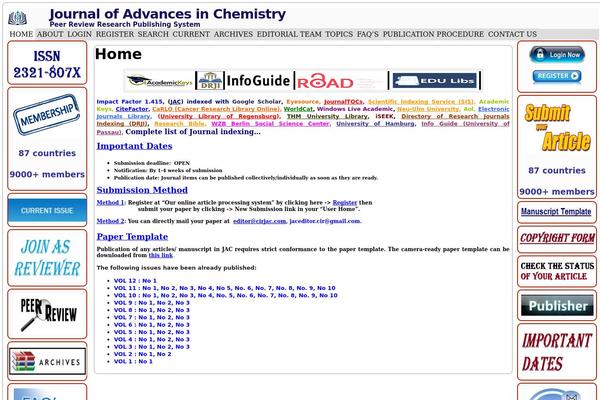The image size is (600, 400).
Task: Select TOPICS in the navigation bar
Action: (339, 34)
